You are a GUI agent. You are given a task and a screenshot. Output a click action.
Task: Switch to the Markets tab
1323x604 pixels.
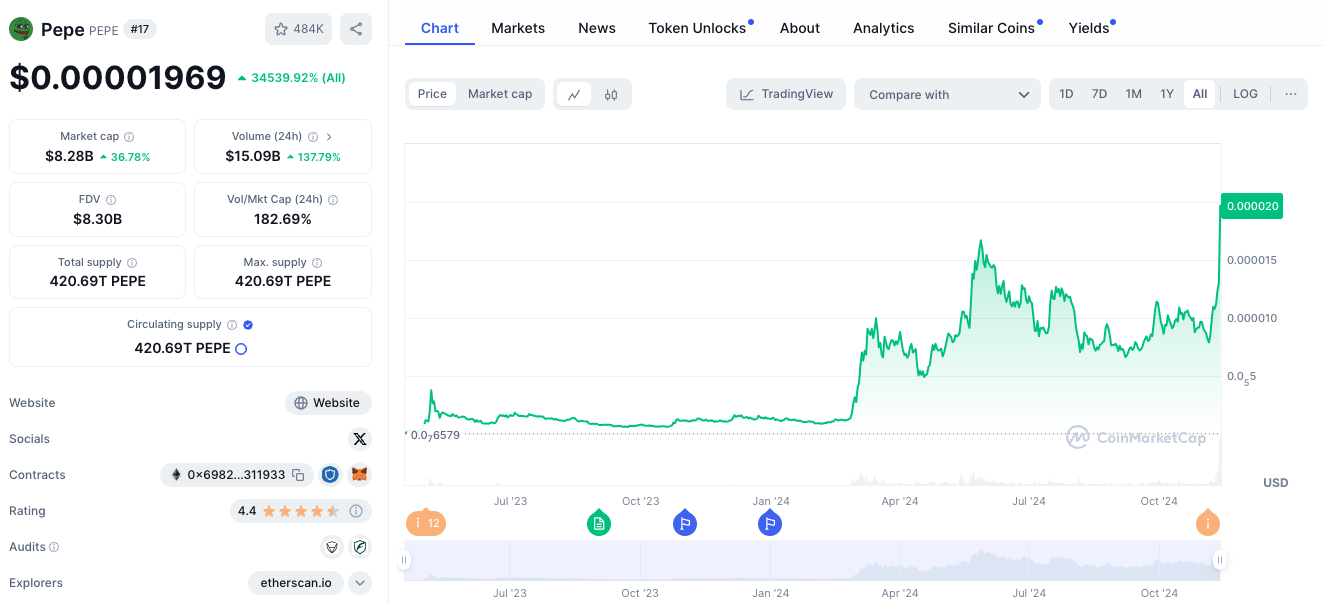click(518, 28)
